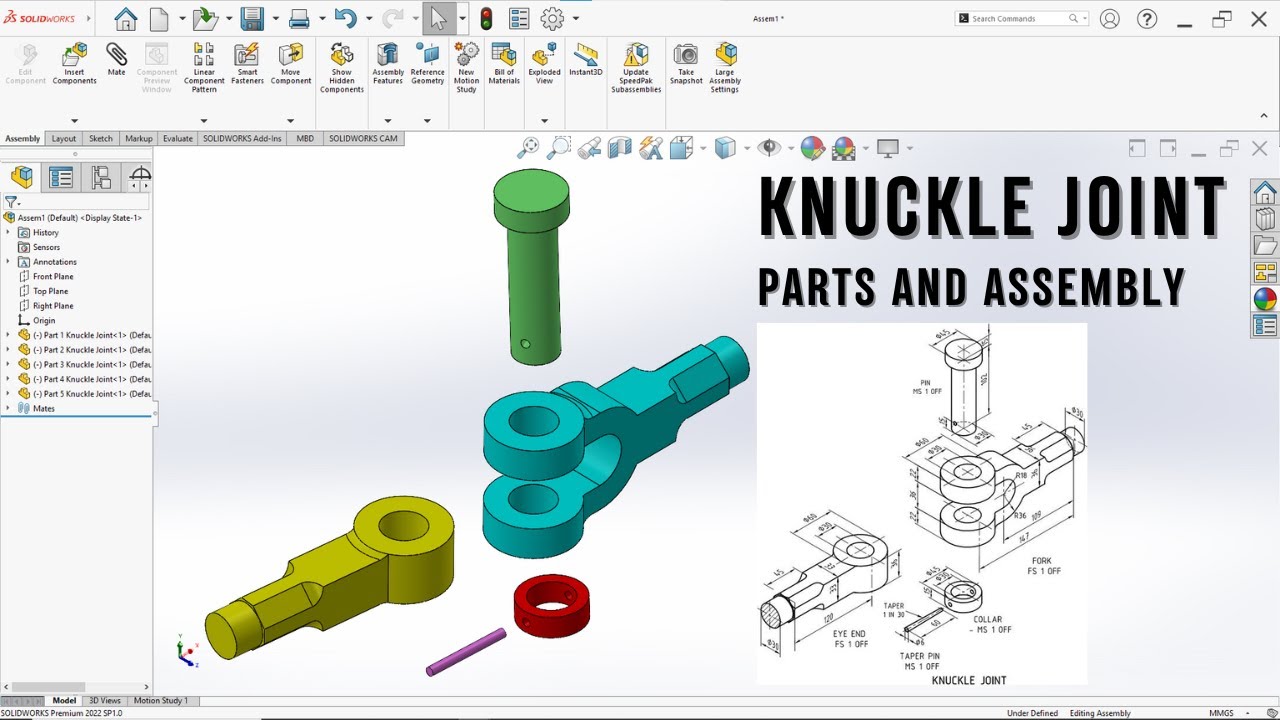
Task: Click Update SpeedPak Subassemblies
Action: point(636,68)
